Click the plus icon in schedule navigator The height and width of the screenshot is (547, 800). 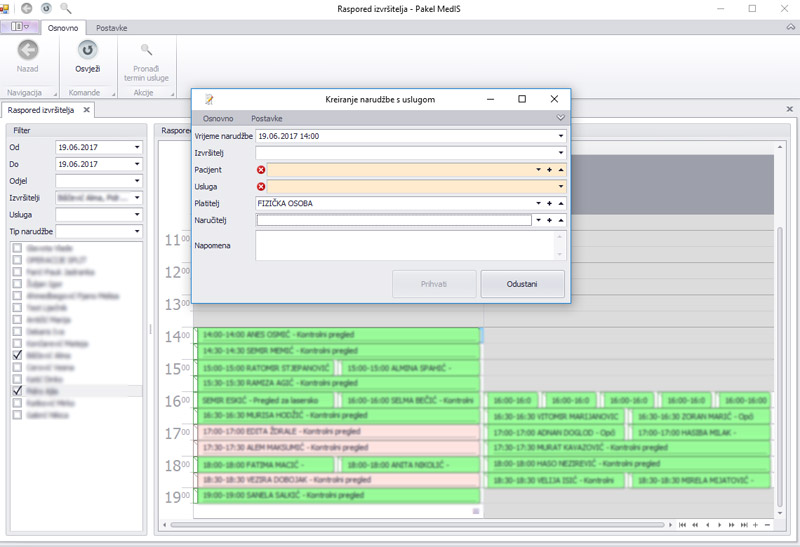point(756,525)
